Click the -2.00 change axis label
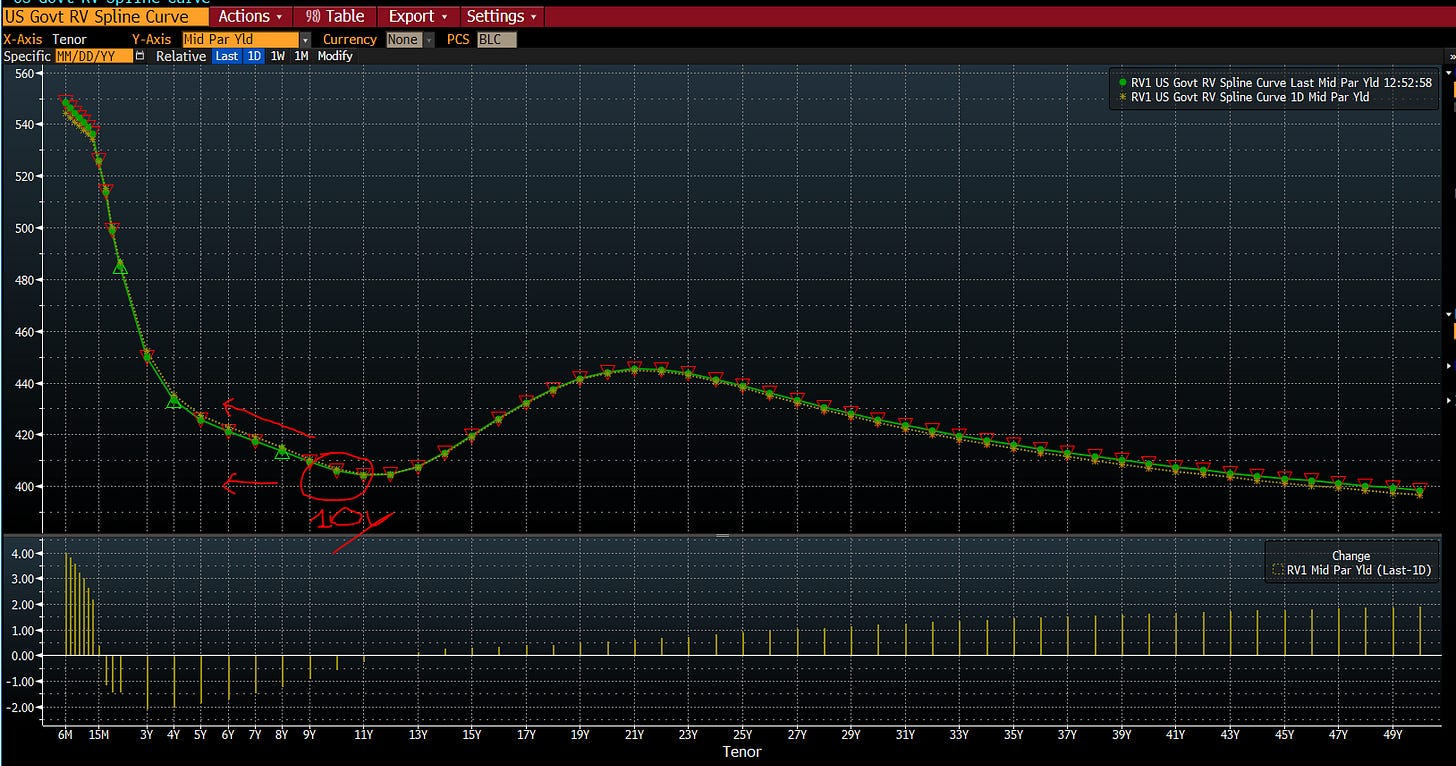The height and width of the screenshot is (766, 1456). tap(20, 708)
